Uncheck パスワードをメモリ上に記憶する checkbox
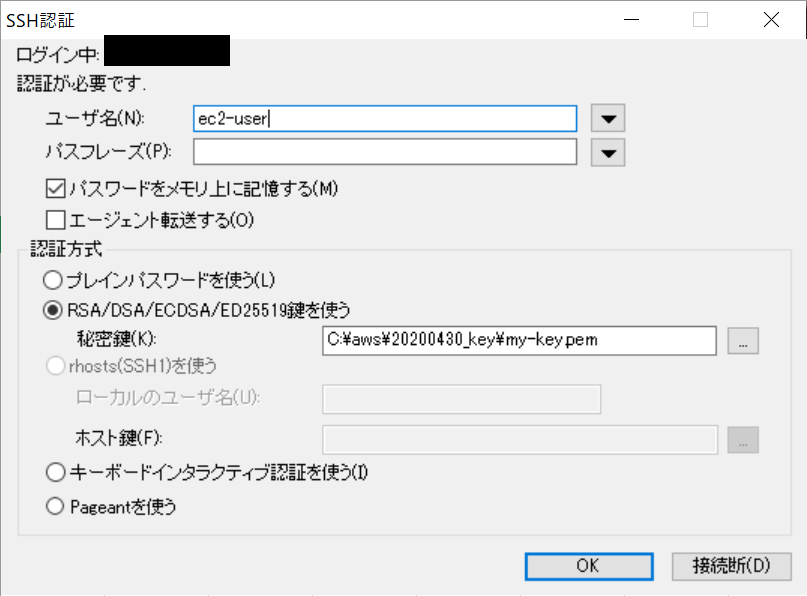The width and height of the screenshot is (807, 596). coord(56,188)
